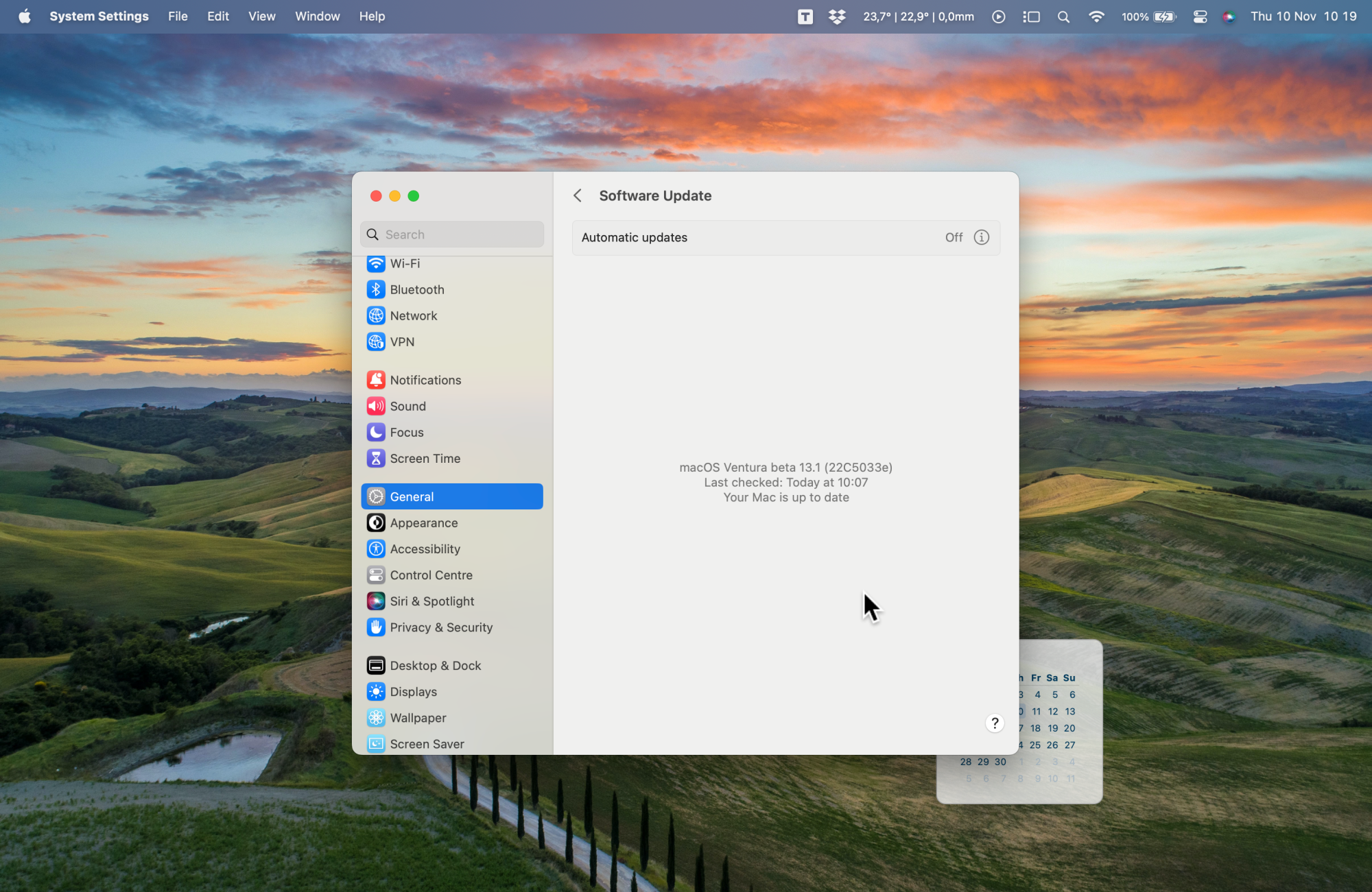Click calendar widget date 26
Screen dimensions: 1372x892
coord(1052,745)
